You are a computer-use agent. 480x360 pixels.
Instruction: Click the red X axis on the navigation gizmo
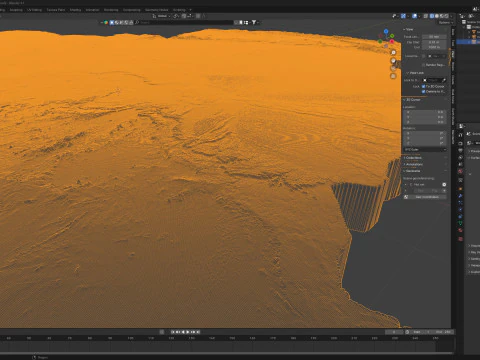(392, 42)
